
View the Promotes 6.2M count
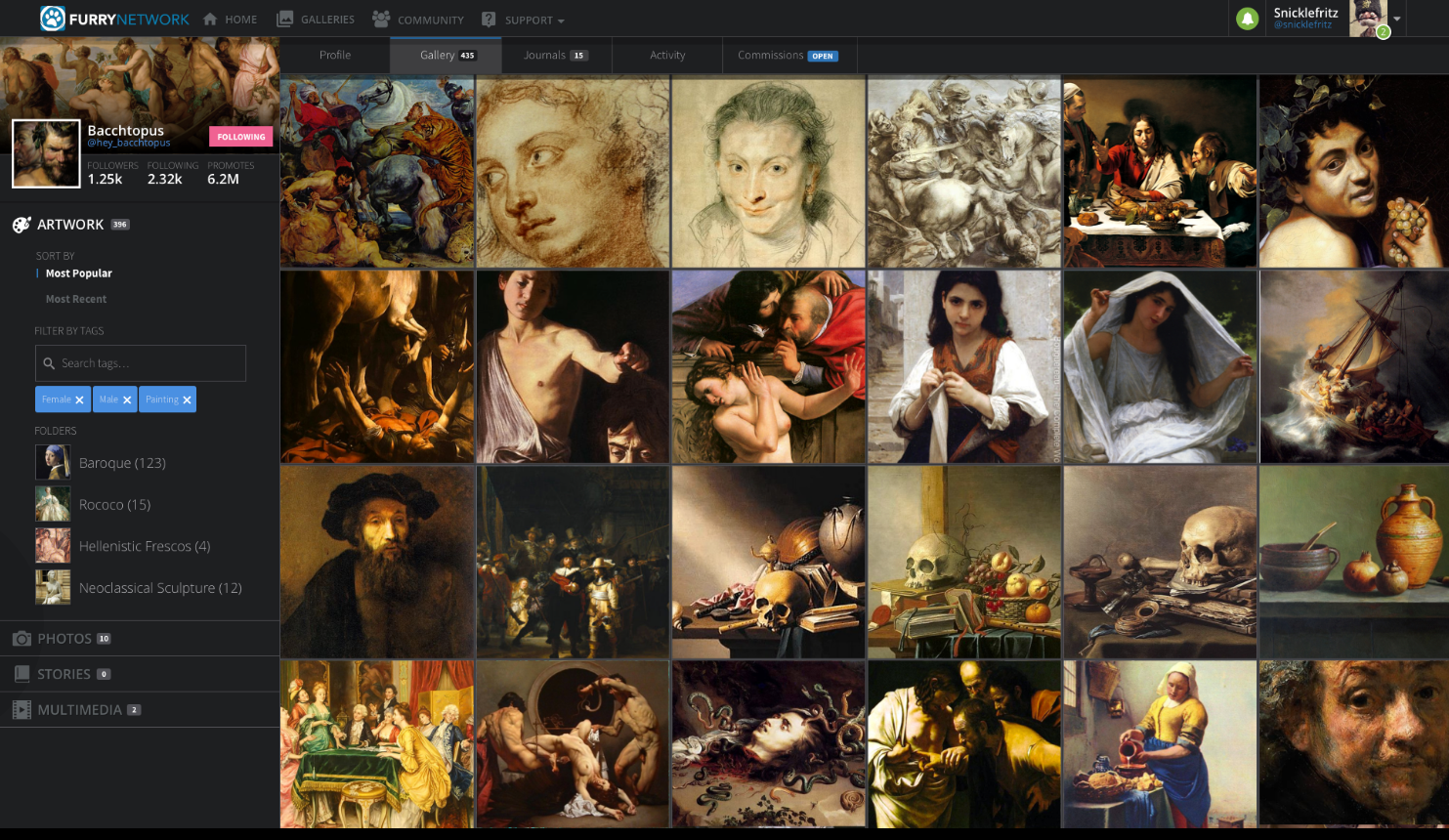click(x=231, y=173)
